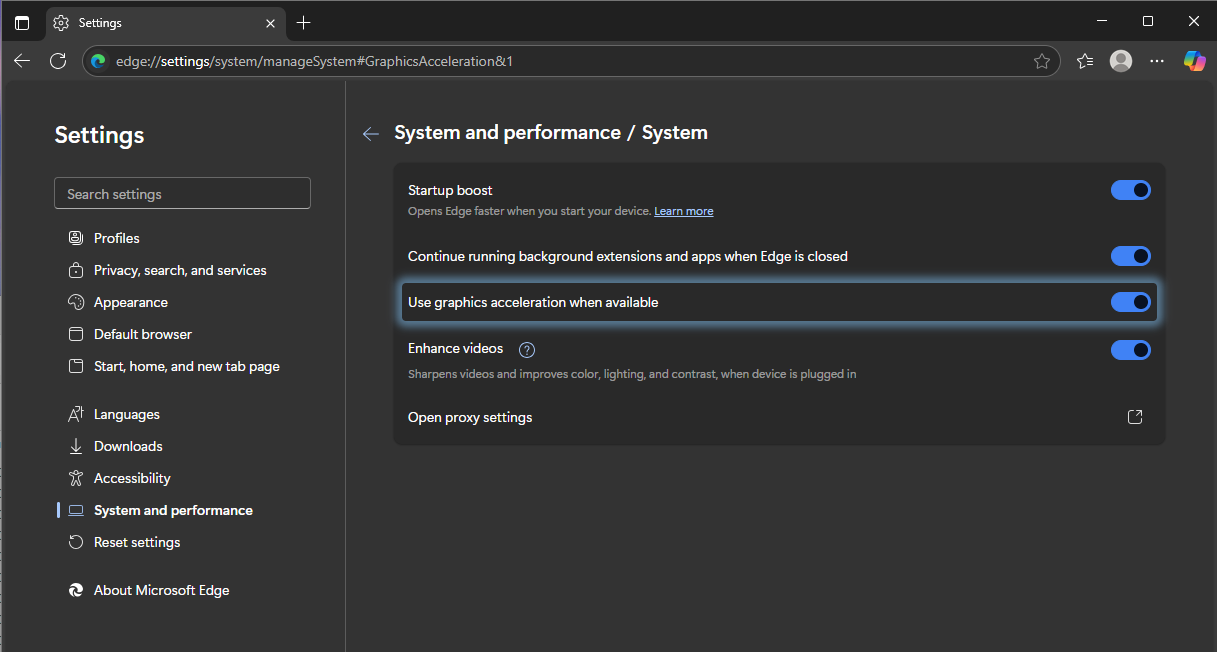Click the Copilot icon in toolbar
The width and height of the screenshot is (1217, 652).
click(1194, 61)
